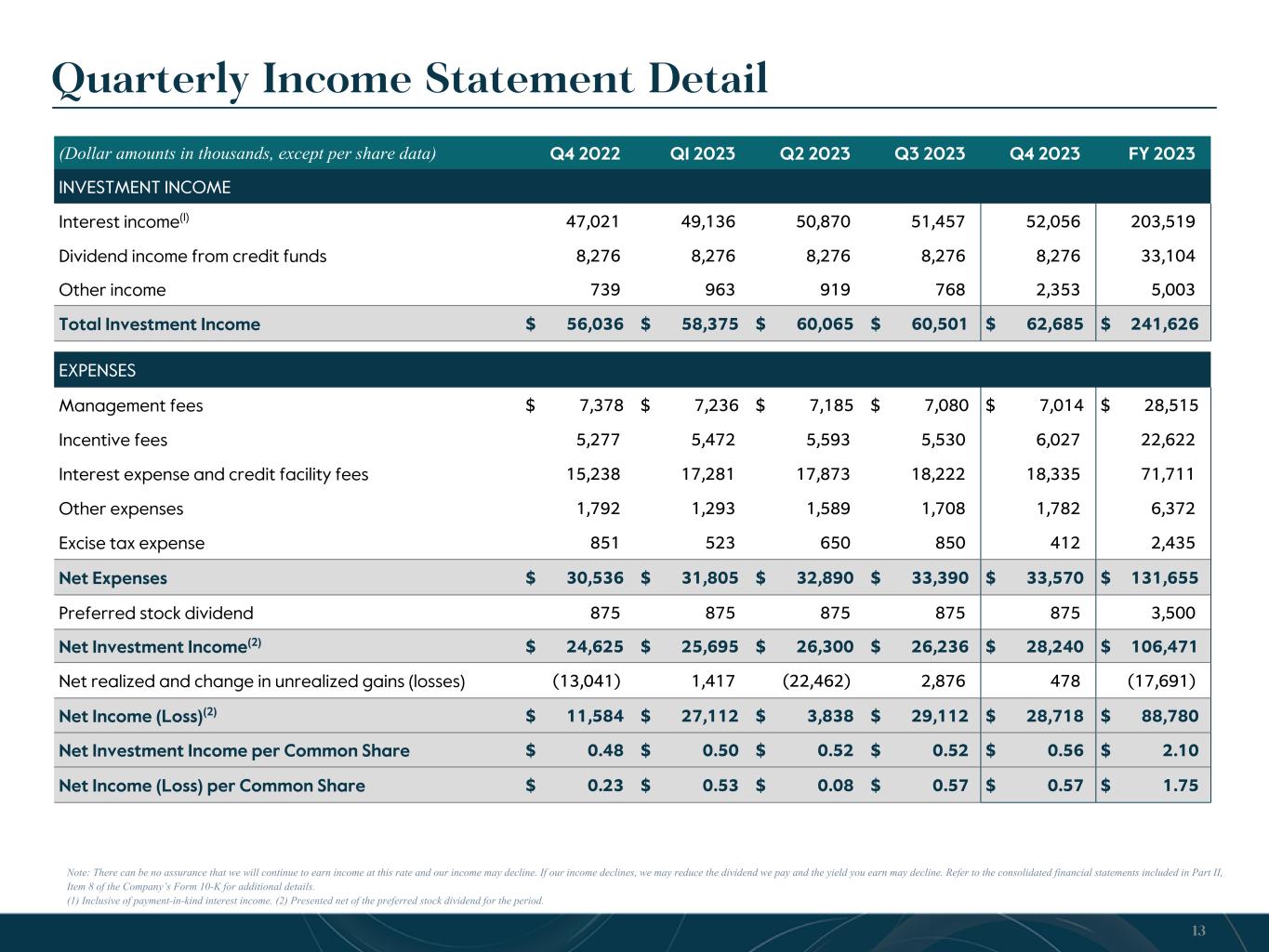Click the INVESTMENT INCOME section header
This screenshot has width=1269, height=952.
145,187
